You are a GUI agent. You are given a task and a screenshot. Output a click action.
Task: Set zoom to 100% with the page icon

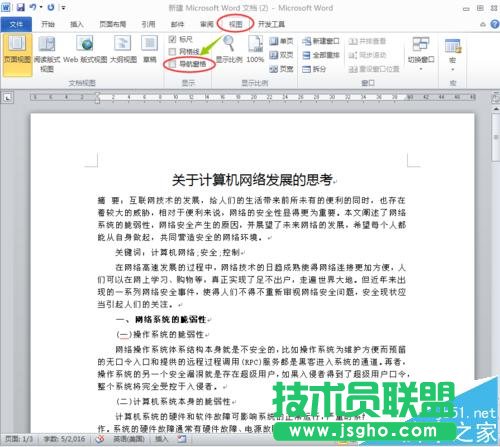click(x=255, y=49)
